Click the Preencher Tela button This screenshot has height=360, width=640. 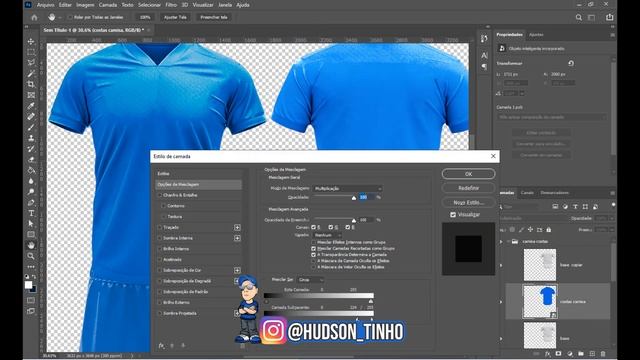(213, 17)
